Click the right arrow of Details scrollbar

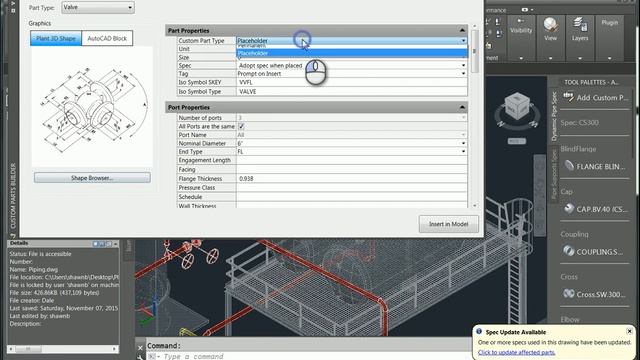(115, 349)
